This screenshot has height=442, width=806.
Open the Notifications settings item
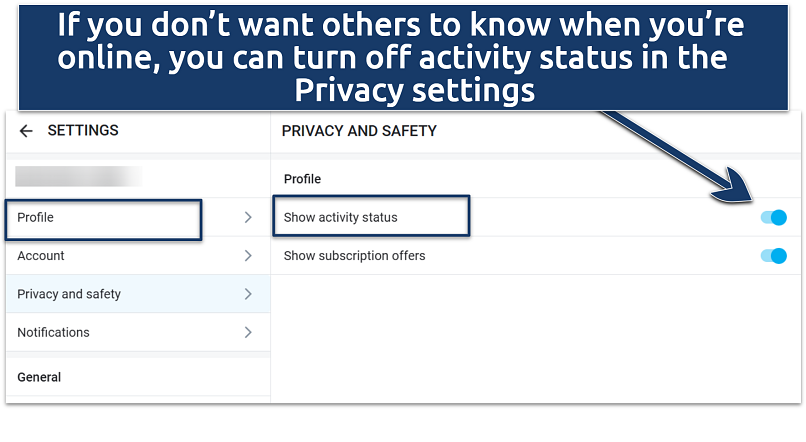click(53, 332)
